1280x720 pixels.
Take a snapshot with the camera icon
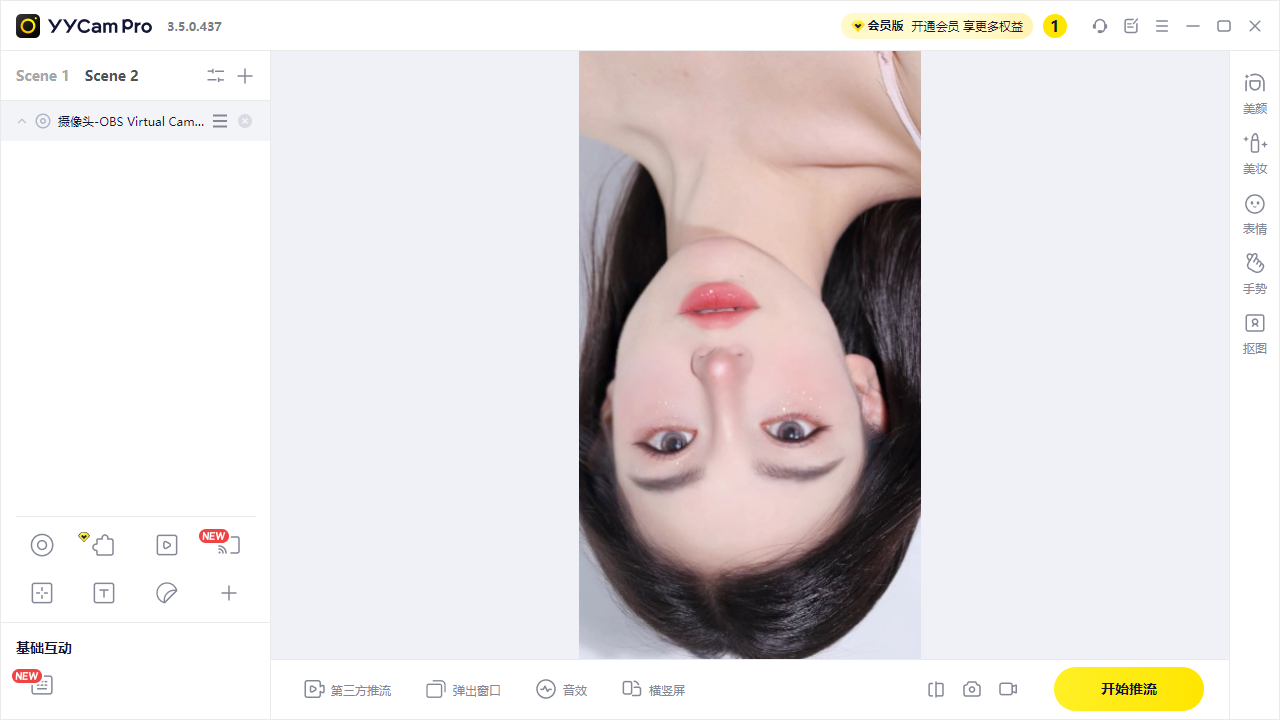click(x=972, y=689)
